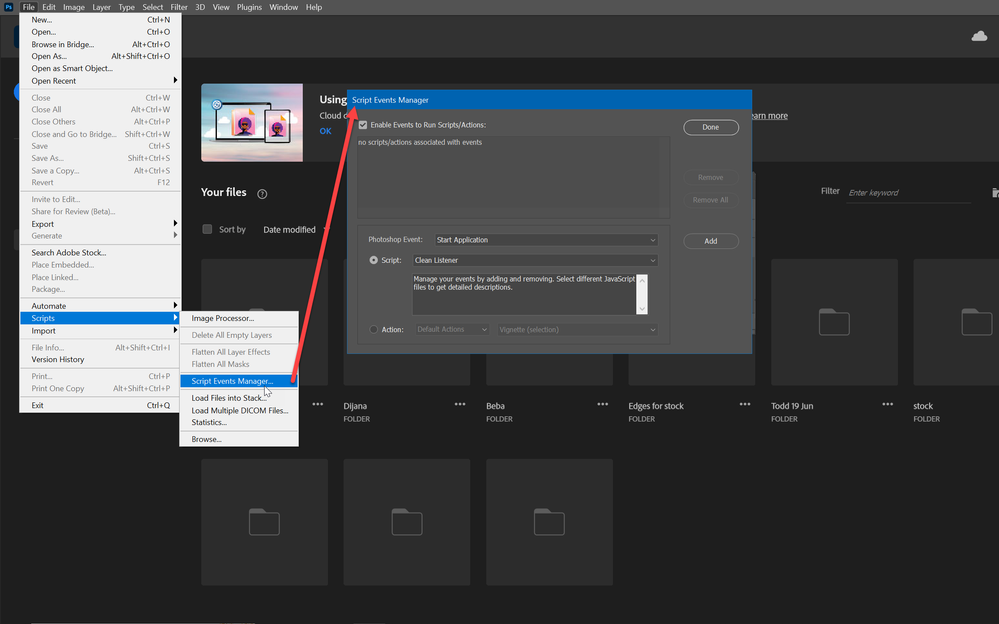Follow the Learn more link
Image resolution: width=999 pixels, height=624 pixels.
[770, 115]
